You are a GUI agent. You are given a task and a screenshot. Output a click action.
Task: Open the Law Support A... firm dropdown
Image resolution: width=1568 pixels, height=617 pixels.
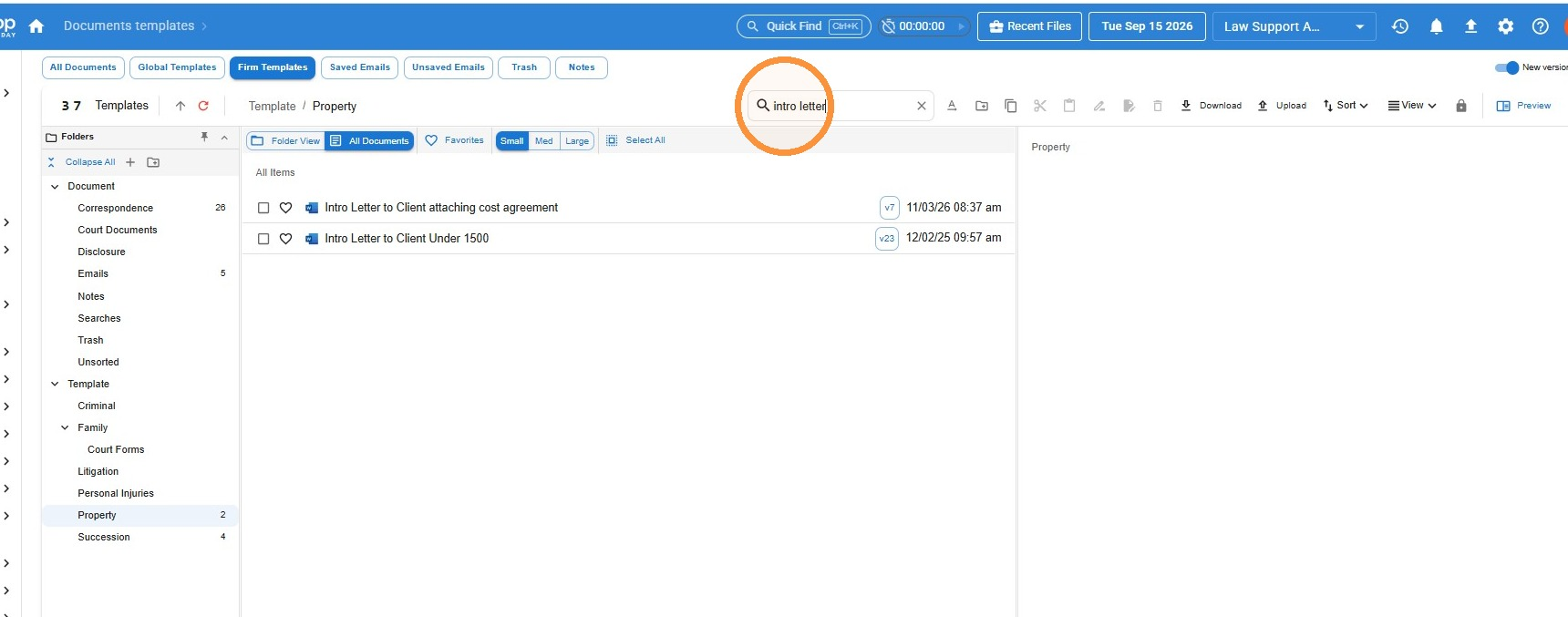point(1295,26)
